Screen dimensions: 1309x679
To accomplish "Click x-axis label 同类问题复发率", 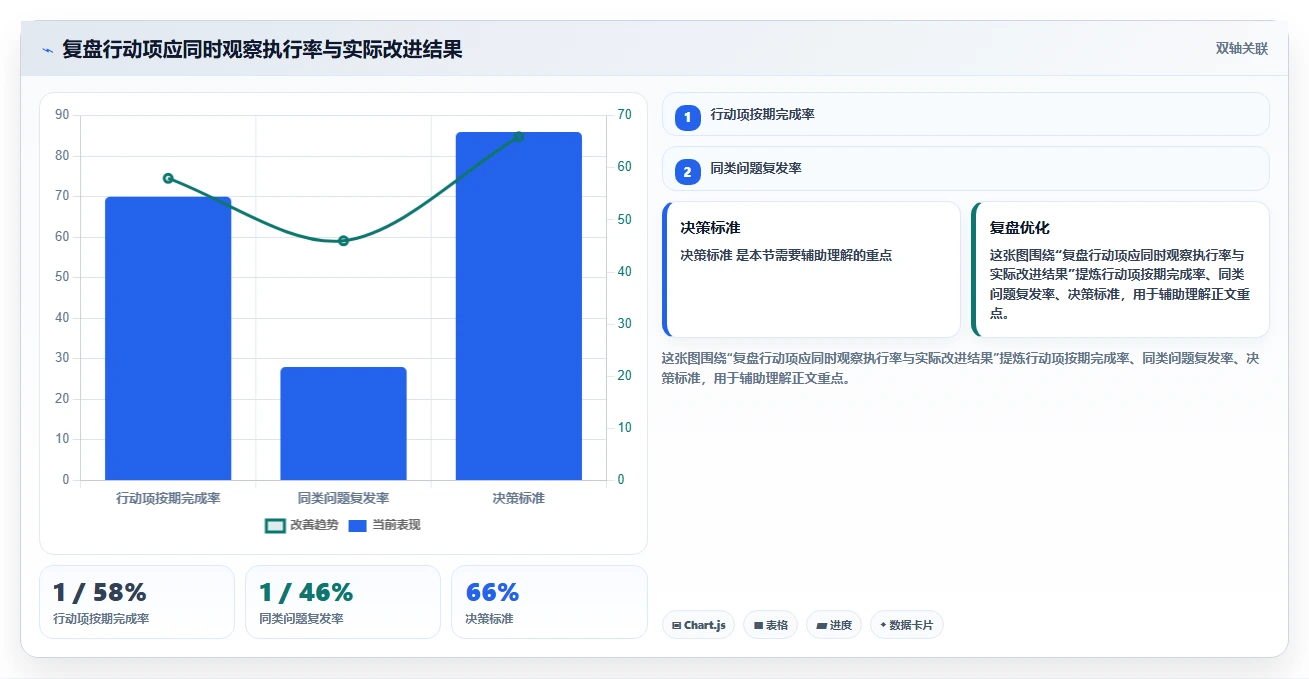I will tap(343, 498).
